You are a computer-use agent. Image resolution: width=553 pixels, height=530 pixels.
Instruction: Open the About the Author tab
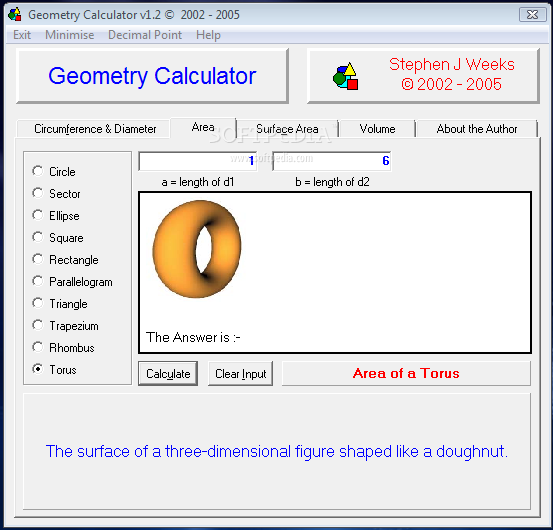point(476,129)
